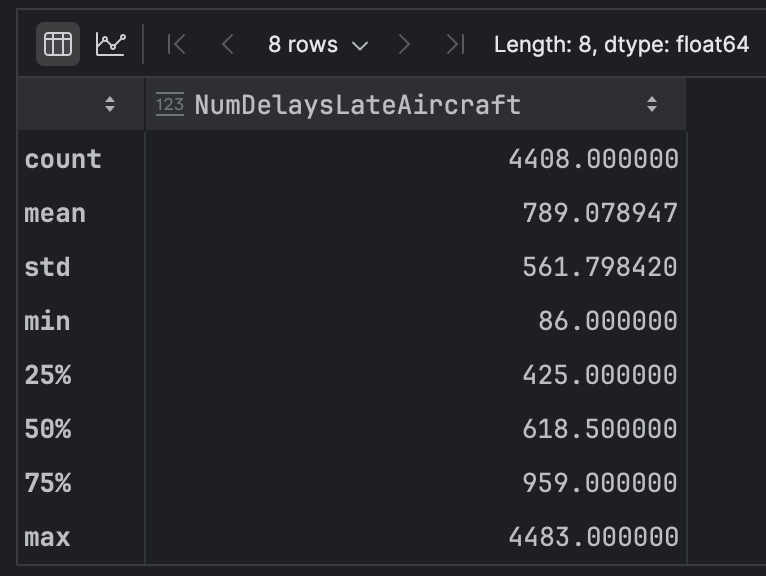Screen dimensions: 766x576
Task: Select the 'mean' row label
Action: coord(55,213)
